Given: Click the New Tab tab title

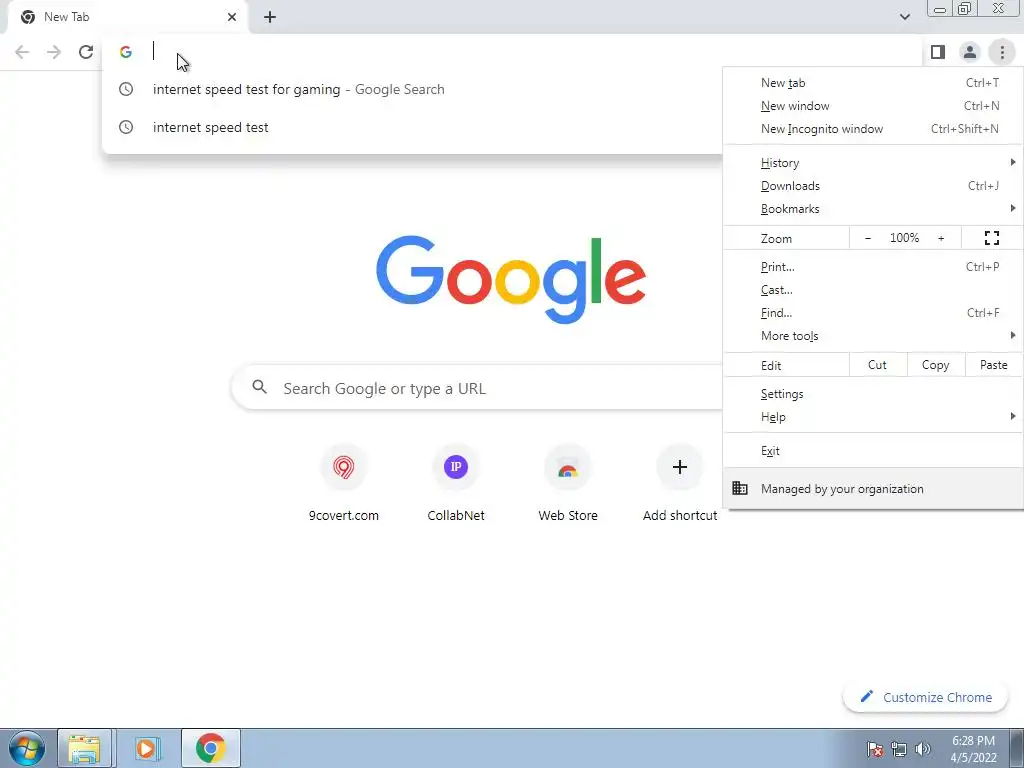Looking at the screenshot, I should (x=67, y=17).
